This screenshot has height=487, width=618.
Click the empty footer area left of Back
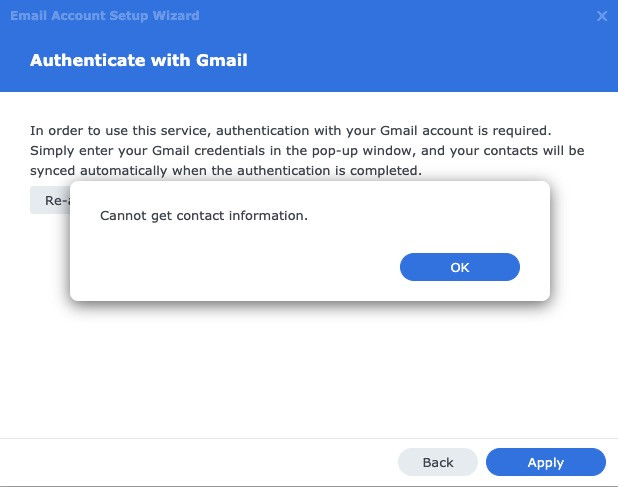[x=200, y=462]
